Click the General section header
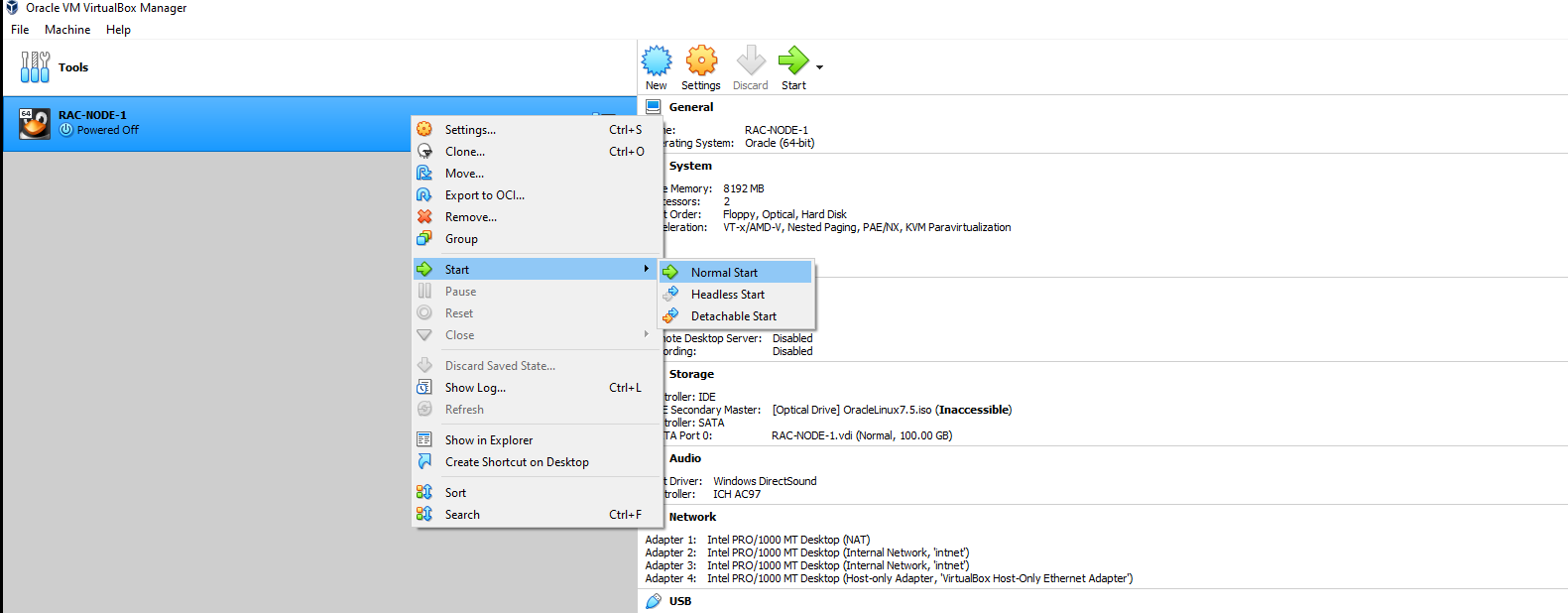 tap(691, 107)
